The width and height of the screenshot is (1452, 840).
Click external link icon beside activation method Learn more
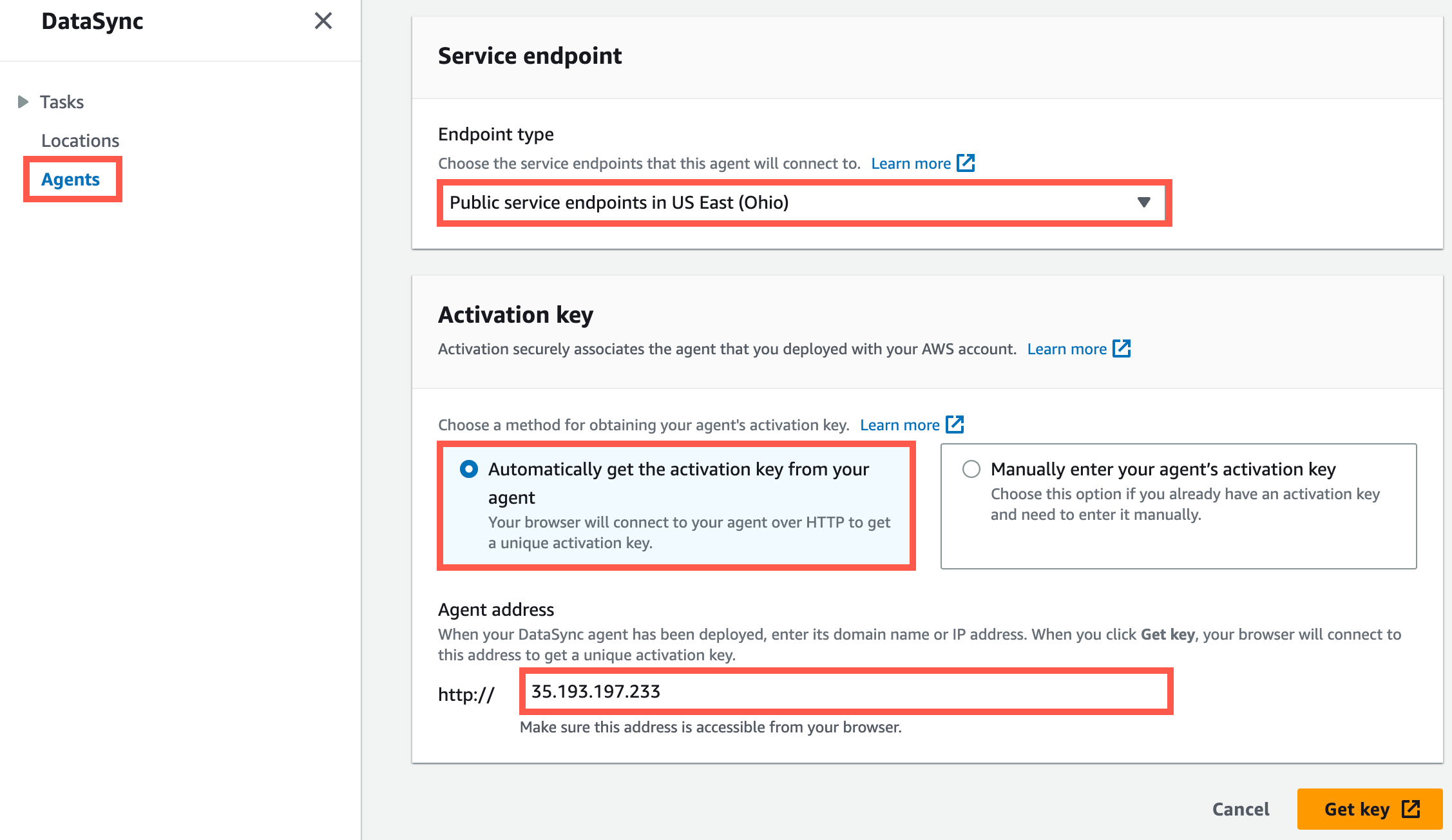coord(955,425)
